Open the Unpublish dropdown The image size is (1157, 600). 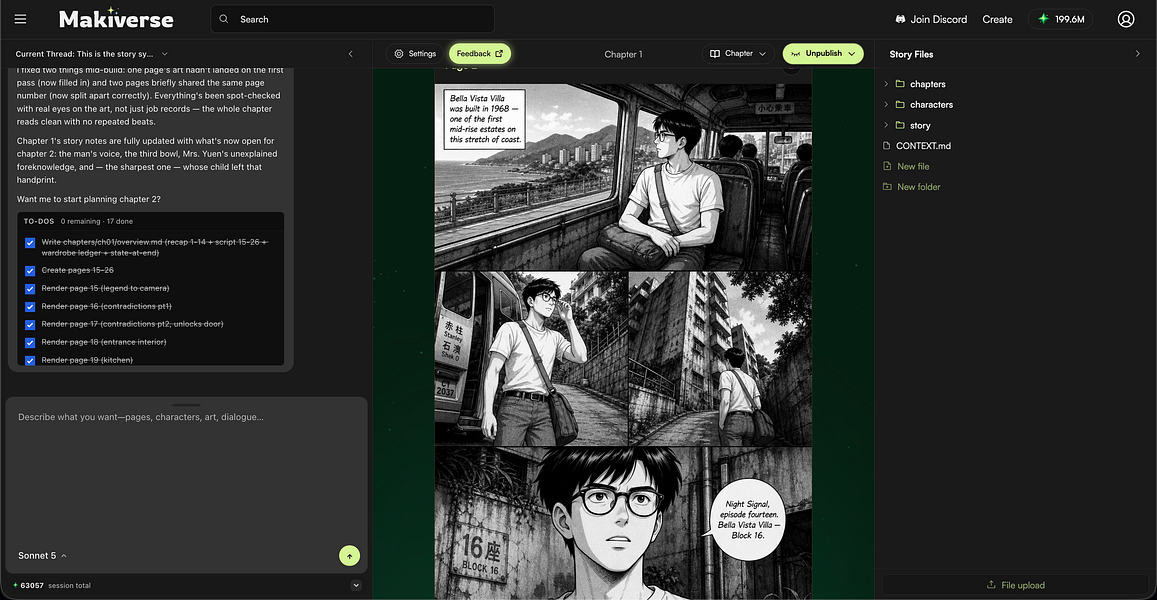[823, 54]
